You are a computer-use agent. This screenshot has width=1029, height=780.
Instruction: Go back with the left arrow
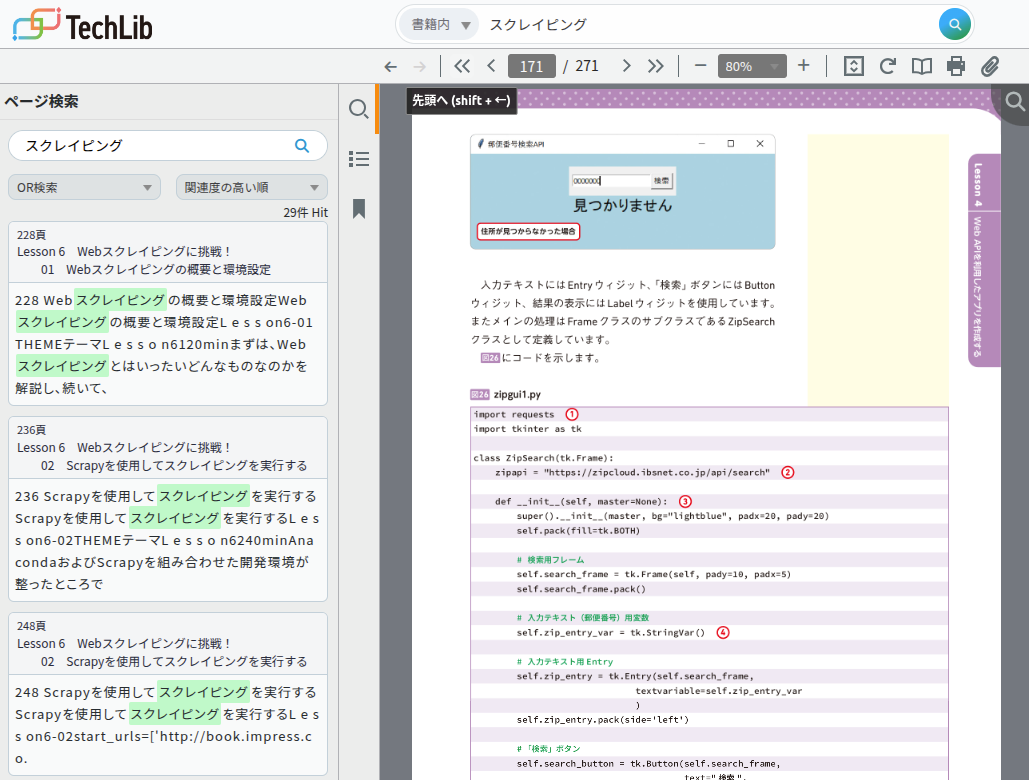(x=390, y=66)
